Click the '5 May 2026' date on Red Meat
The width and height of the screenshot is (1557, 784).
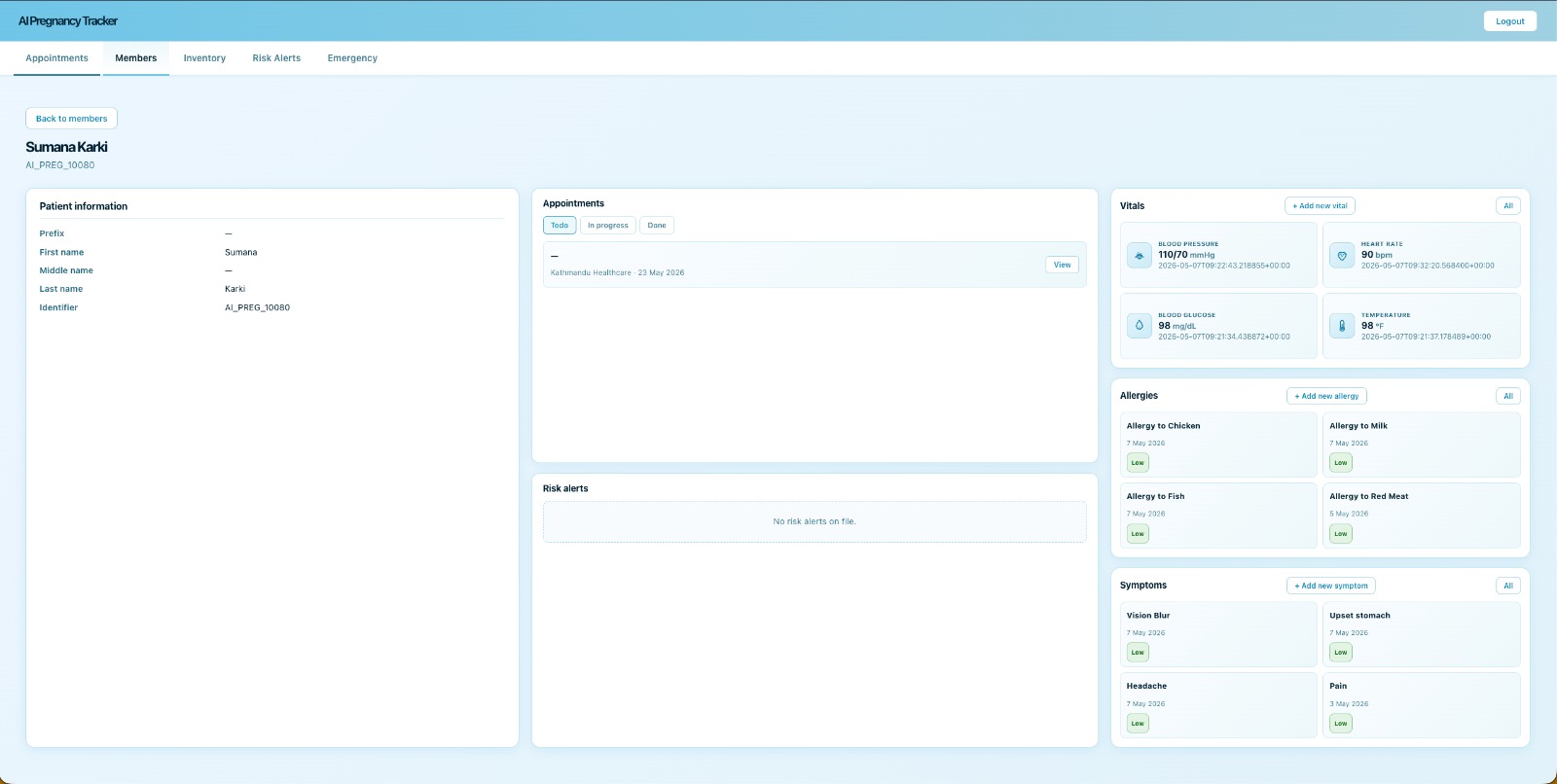coord(1349,515)
